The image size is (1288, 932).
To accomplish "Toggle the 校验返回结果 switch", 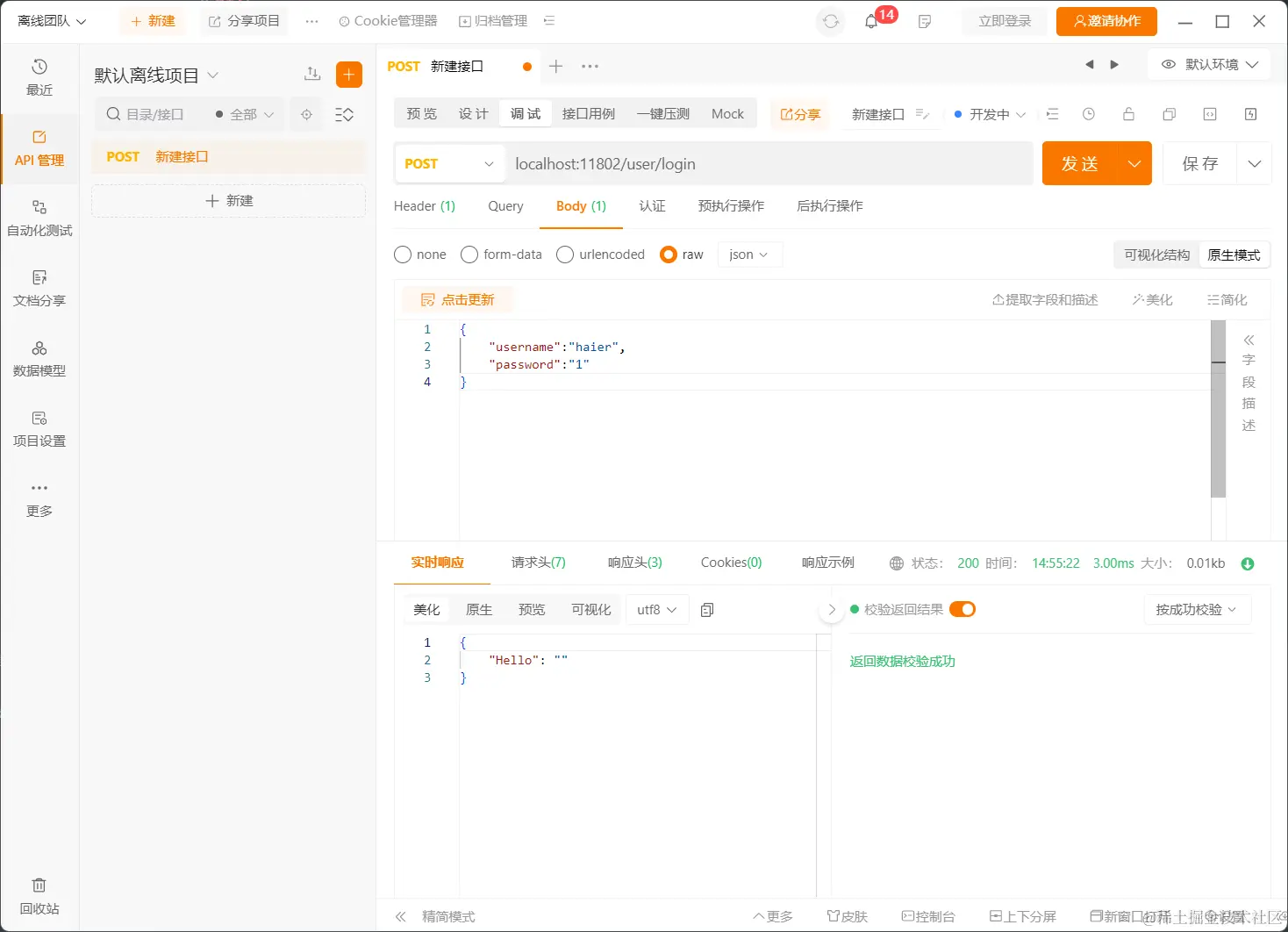I will tap(962, 609).
